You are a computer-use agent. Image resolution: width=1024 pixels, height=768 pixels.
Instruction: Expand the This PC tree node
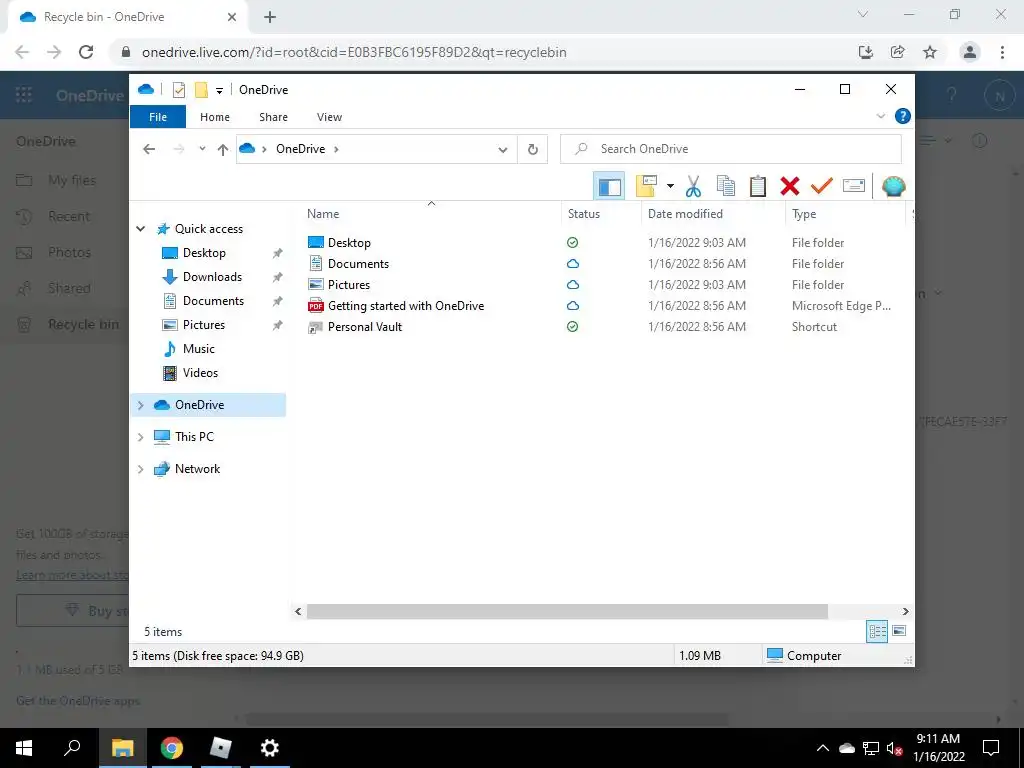click(140, 437)
